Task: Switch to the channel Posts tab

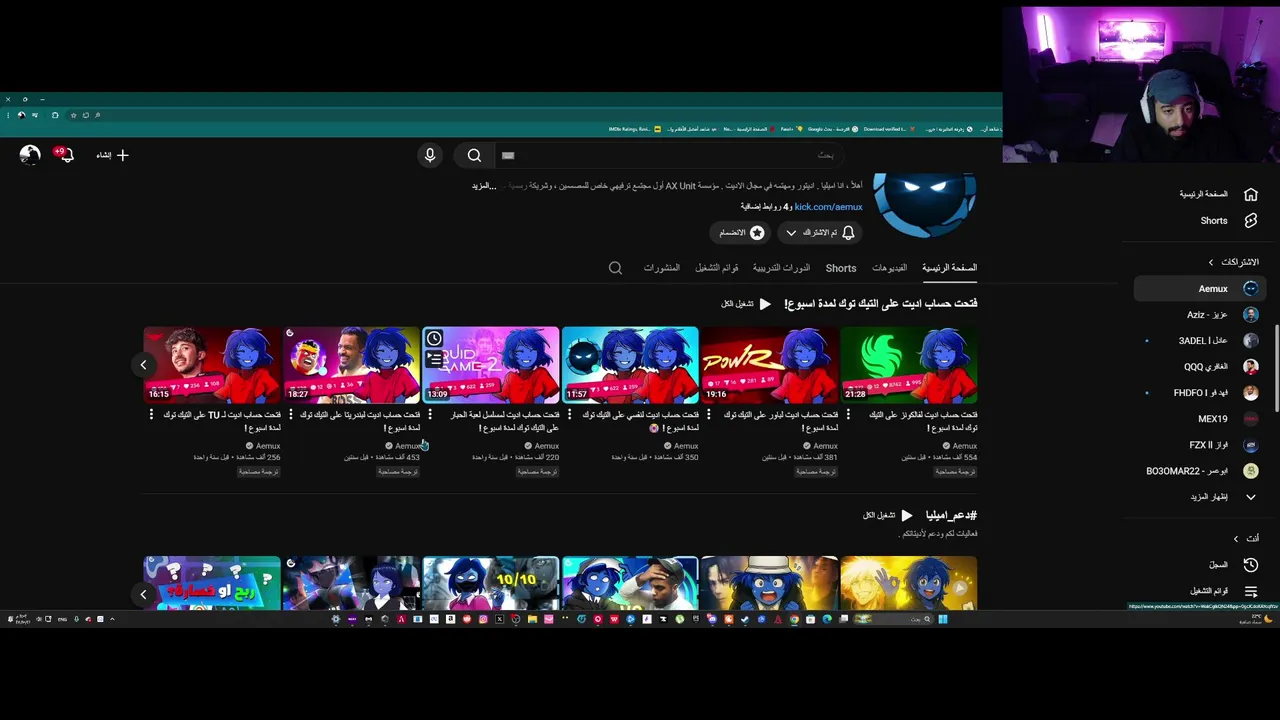Action: (x=662, y=268)
